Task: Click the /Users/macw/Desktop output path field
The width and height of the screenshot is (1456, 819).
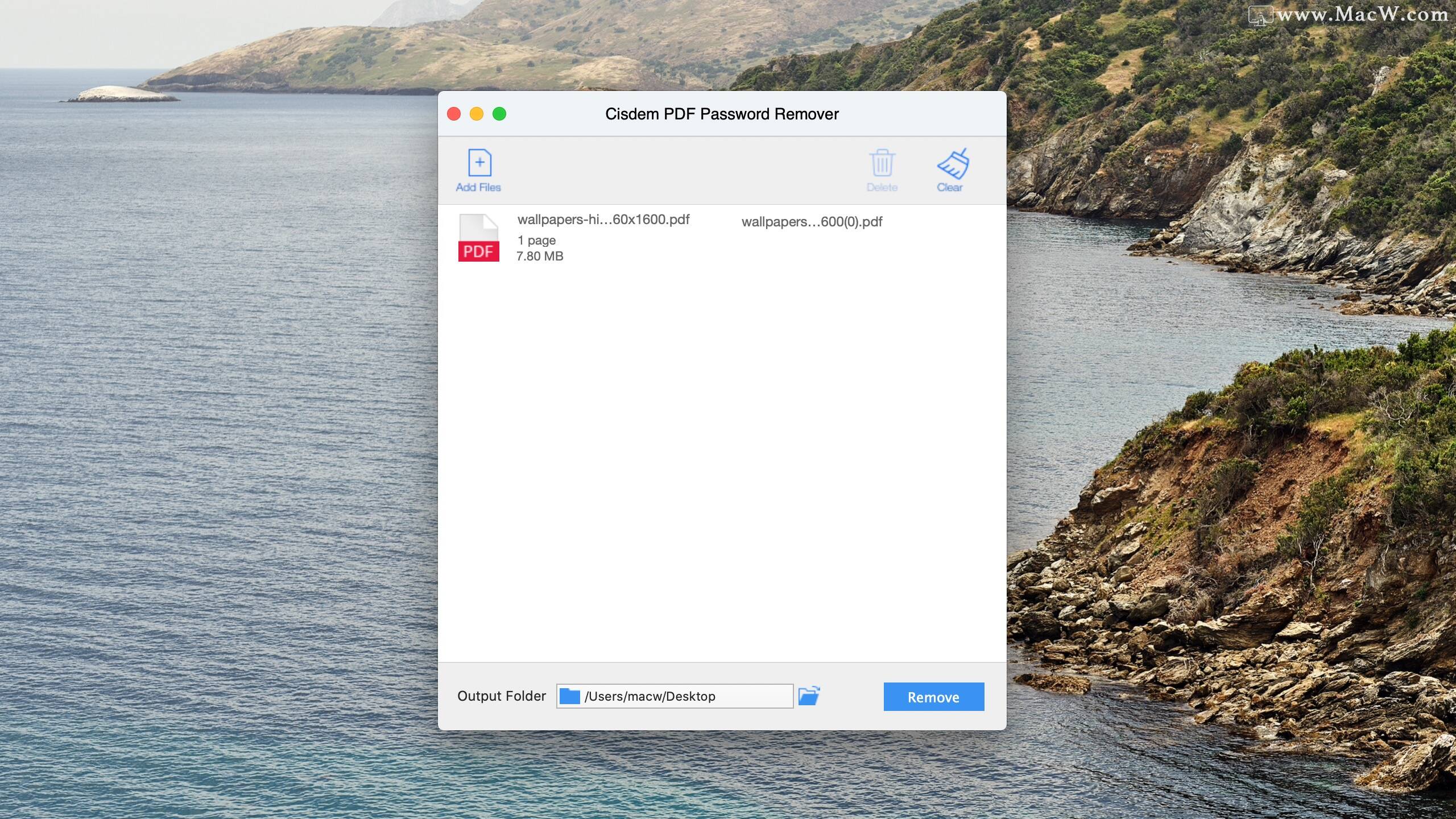Action: point(675,696)
